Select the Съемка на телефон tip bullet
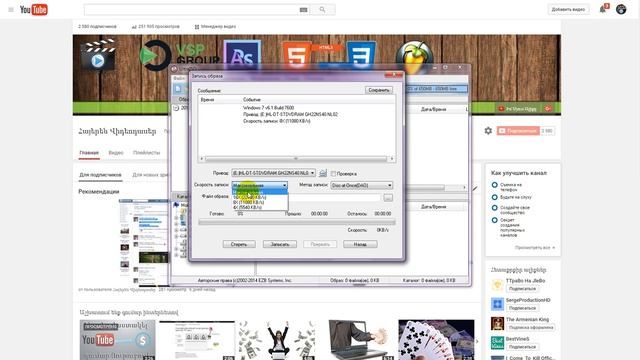The width and height of the screenshot is (640, 360). click(x=494, y=185)
